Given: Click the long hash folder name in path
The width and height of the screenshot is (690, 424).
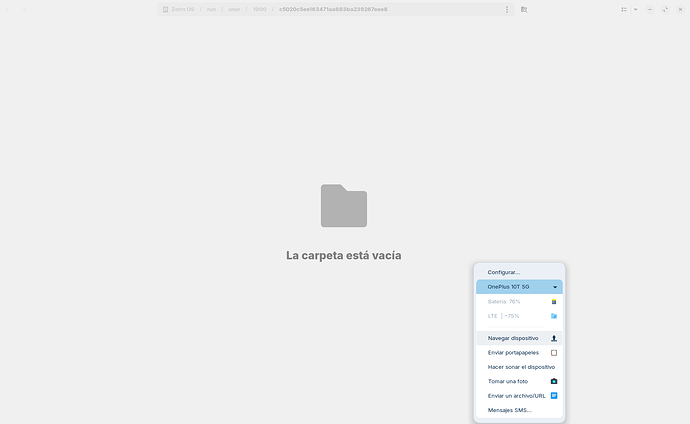Looking at the screenshot, I should (333, 9).
